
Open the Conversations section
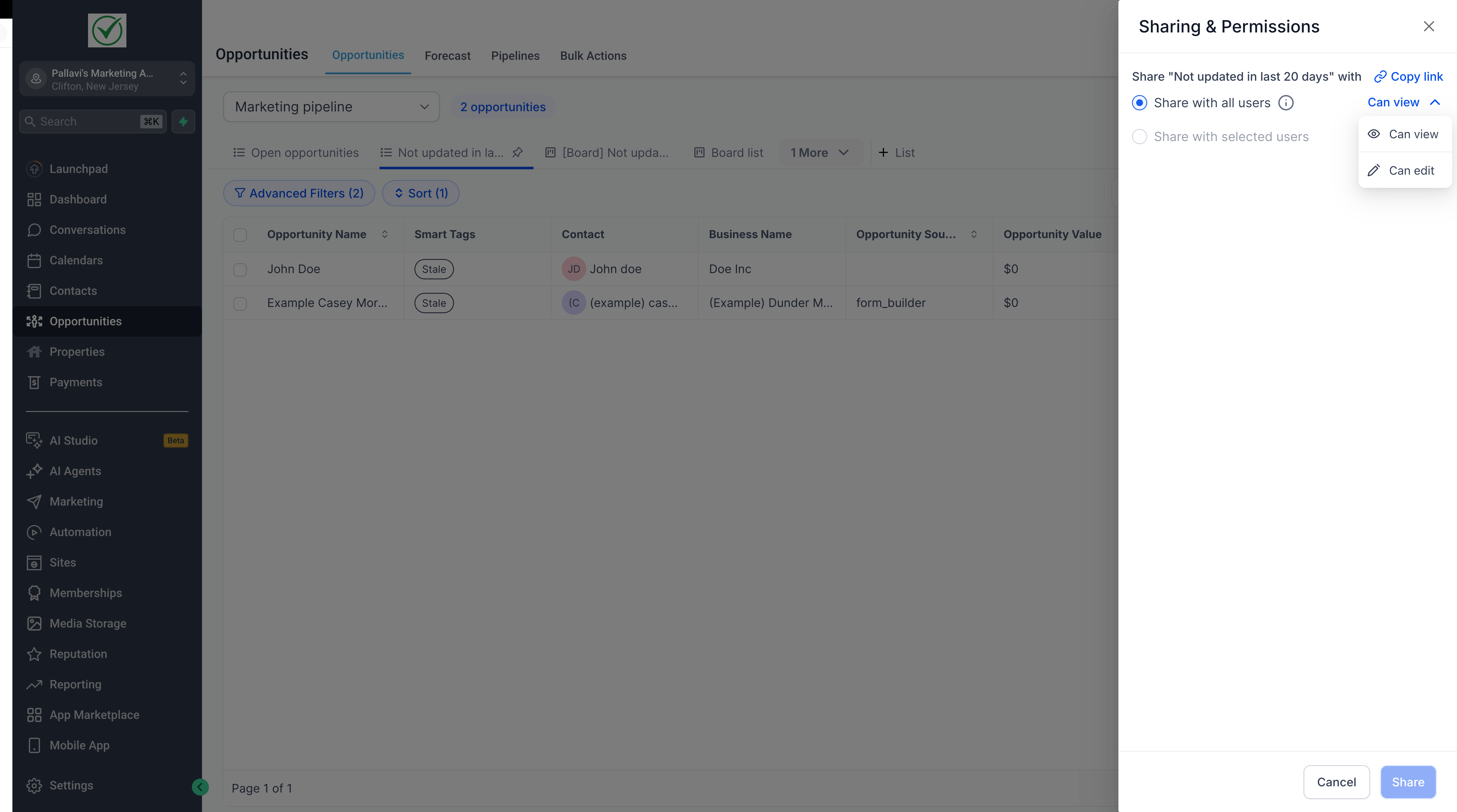(x=88, y=230)
